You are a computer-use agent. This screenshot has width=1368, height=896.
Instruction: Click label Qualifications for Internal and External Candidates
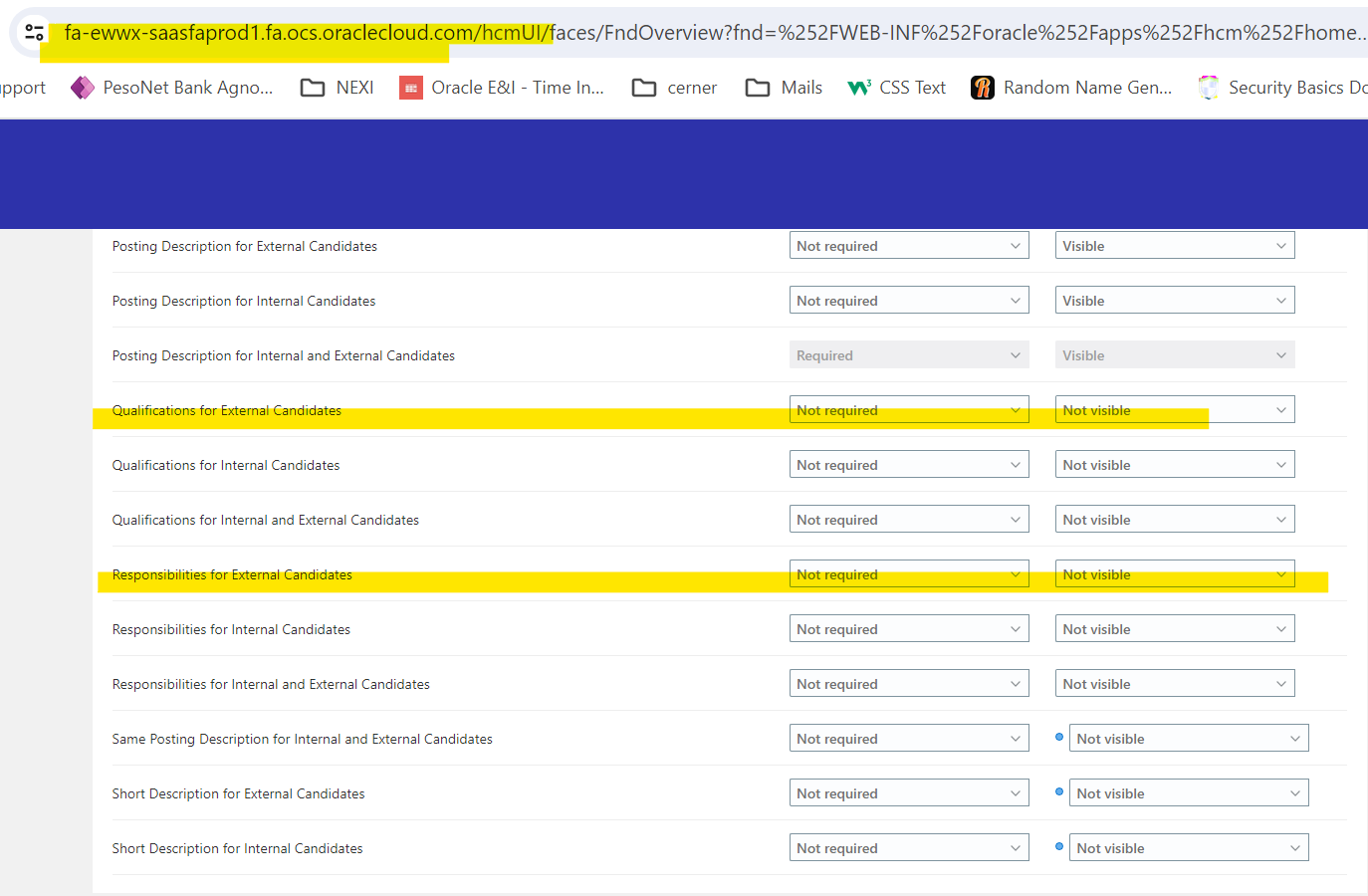coord(266,520)
